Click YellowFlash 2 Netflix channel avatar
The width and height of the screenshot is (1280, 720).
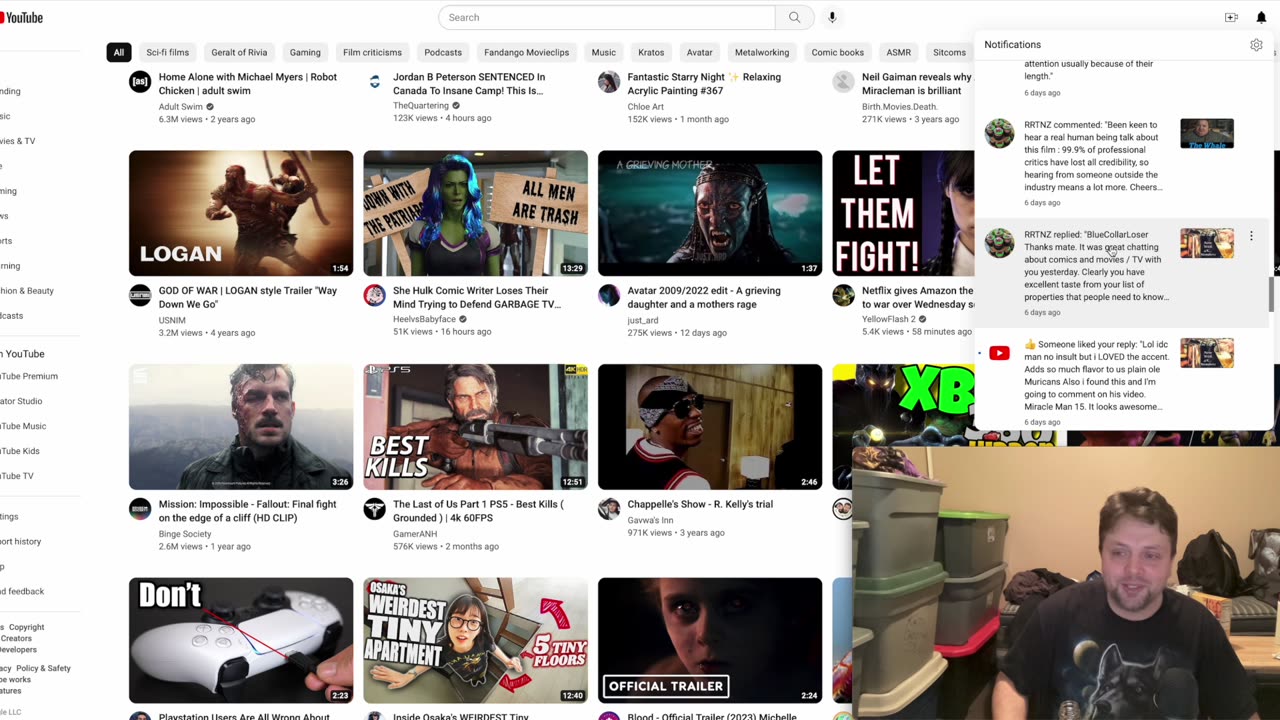click(843, 295)
